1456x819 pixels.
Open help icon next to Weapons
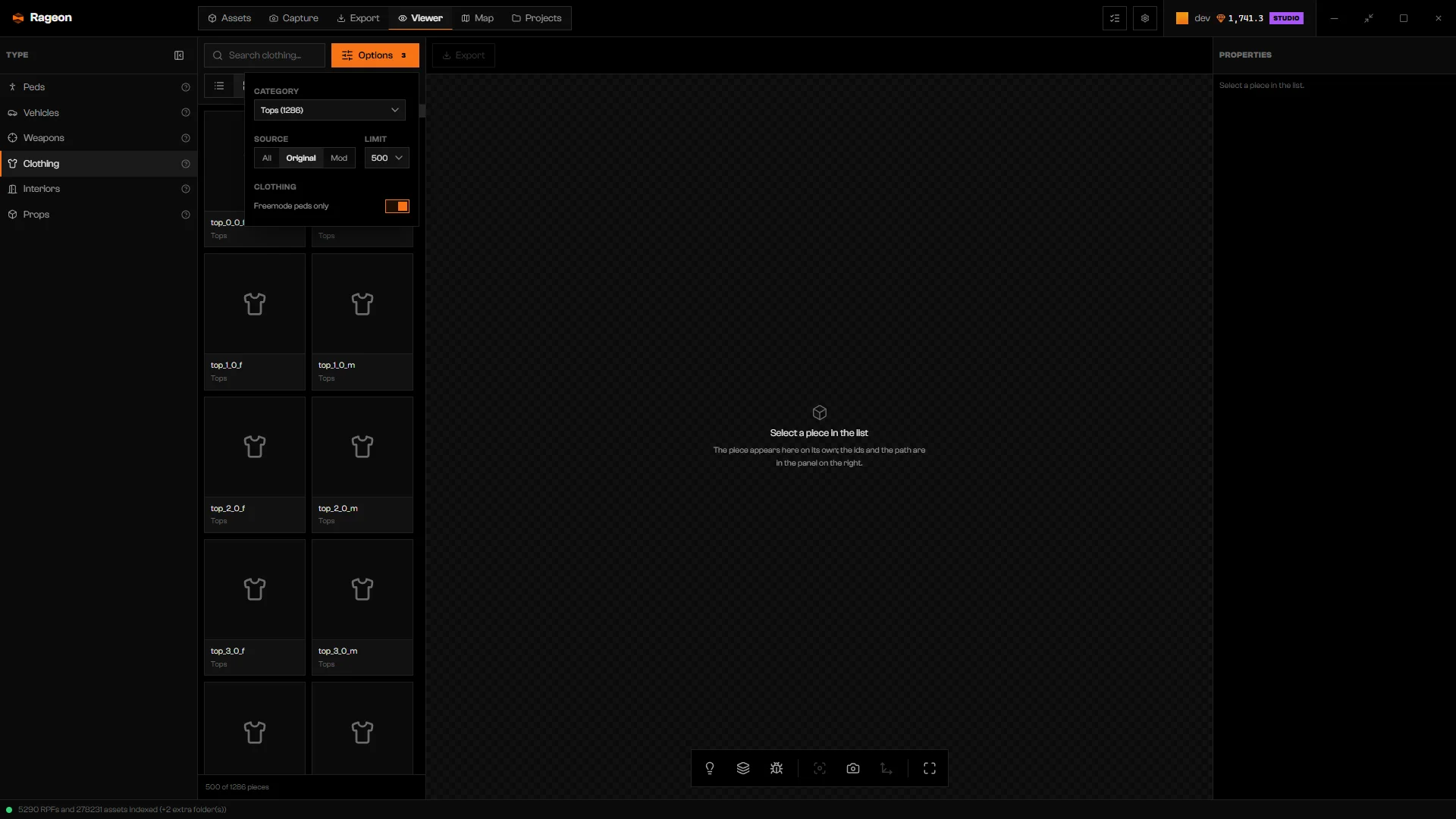coord(186,138)
